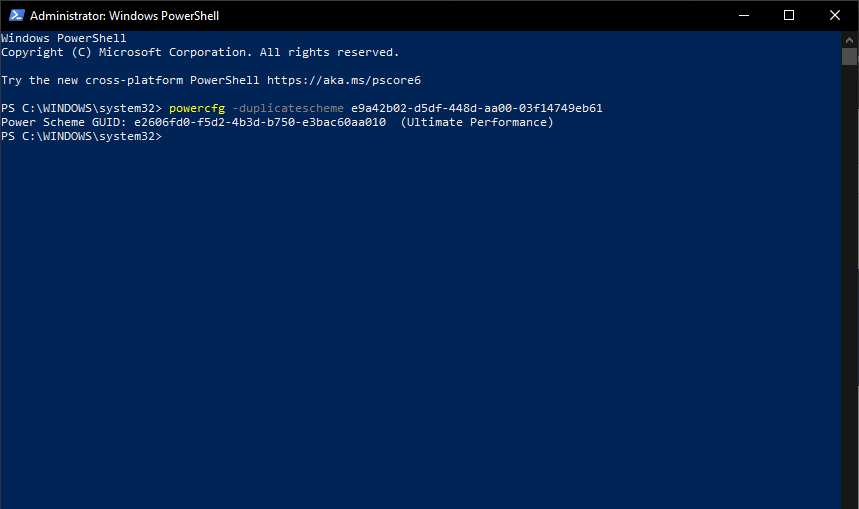Click the last empty PS prompt line
The height and width of the screenshot is (509, 859).
click(x=82, y=136)
